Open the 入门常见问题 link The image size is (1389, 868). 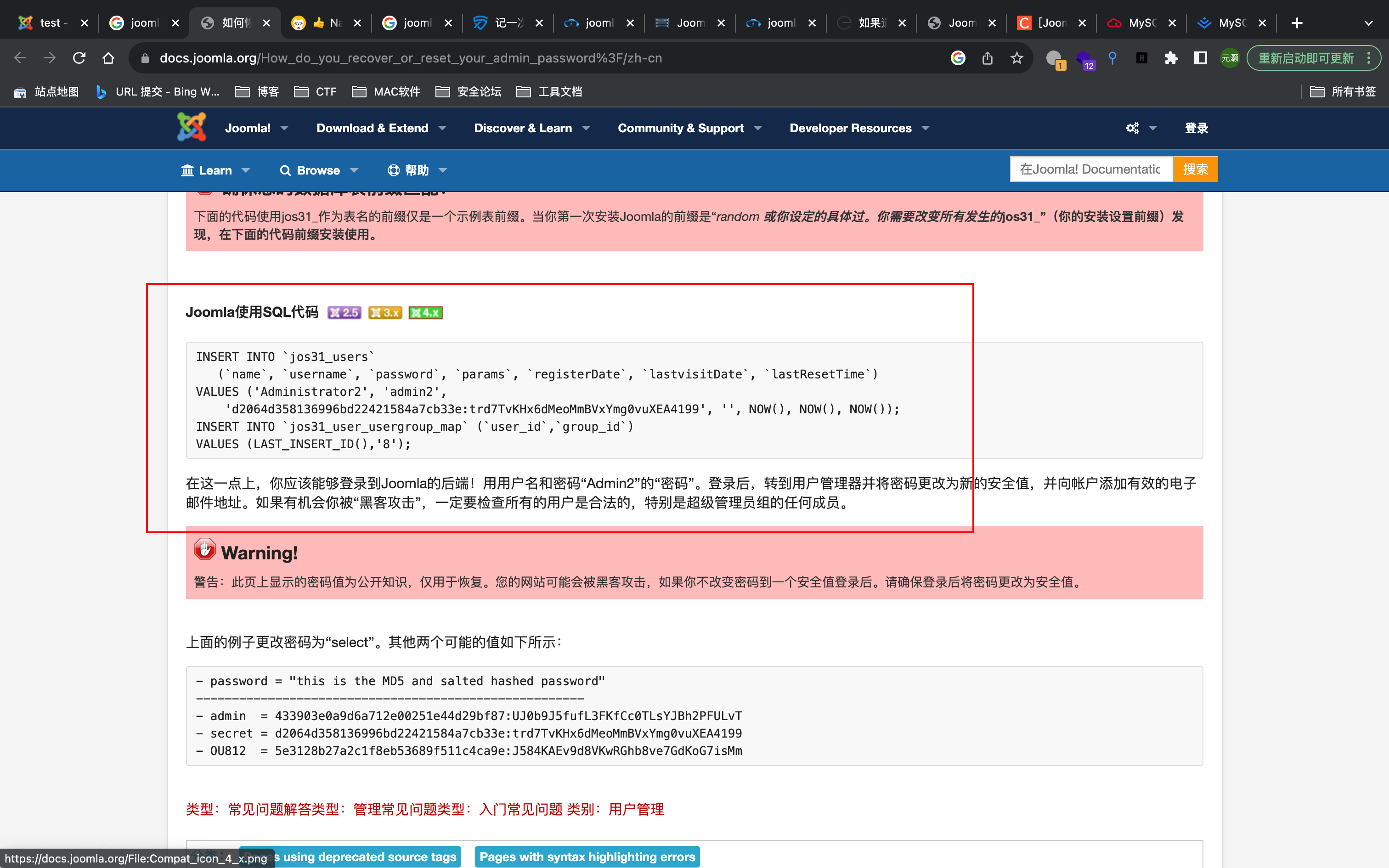[521, 809]
